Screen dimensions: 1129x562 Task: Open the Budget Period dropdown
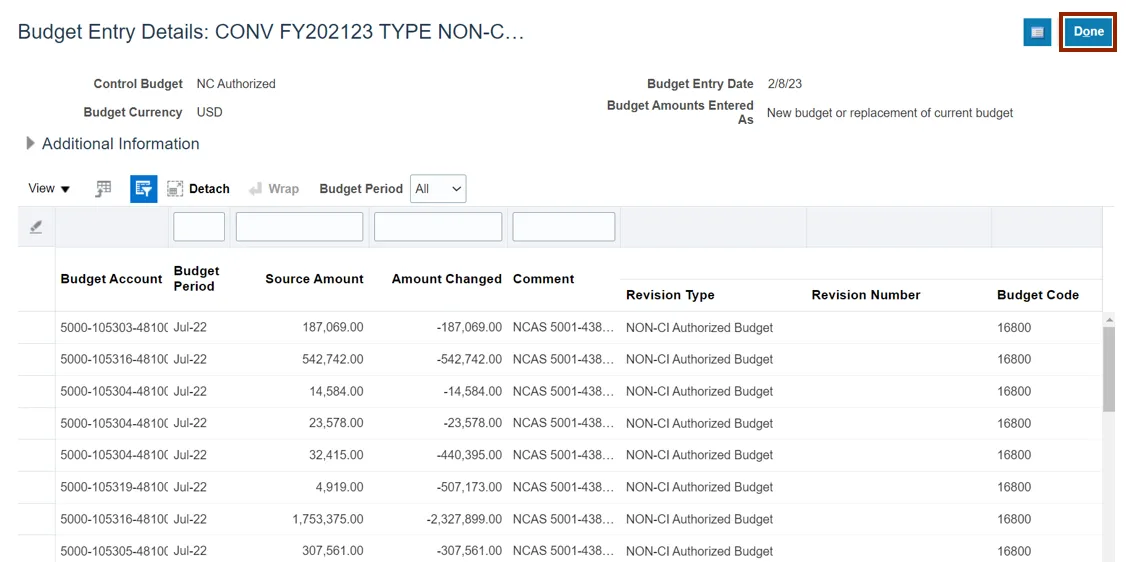coord(439,189)
